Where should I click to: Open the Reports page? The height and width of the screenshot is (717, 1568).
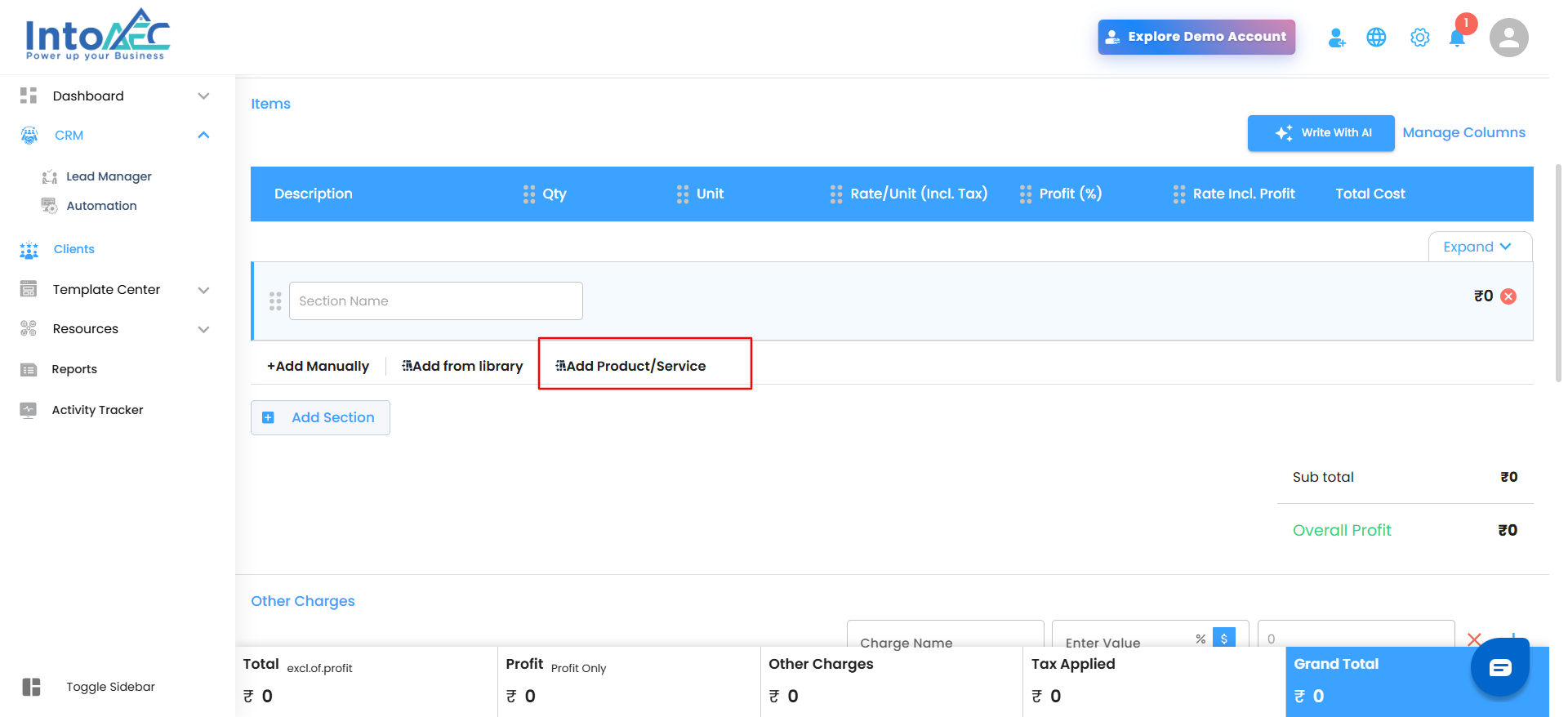(x=74, y=369)
